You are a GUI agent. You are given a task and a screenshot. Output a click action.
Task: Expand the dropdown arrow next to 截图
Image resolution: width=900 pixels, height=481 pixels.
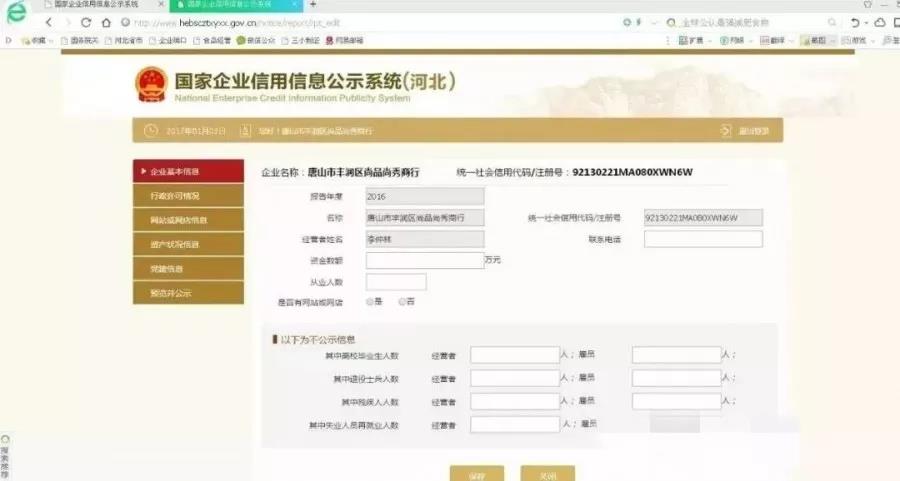[832, 41]
